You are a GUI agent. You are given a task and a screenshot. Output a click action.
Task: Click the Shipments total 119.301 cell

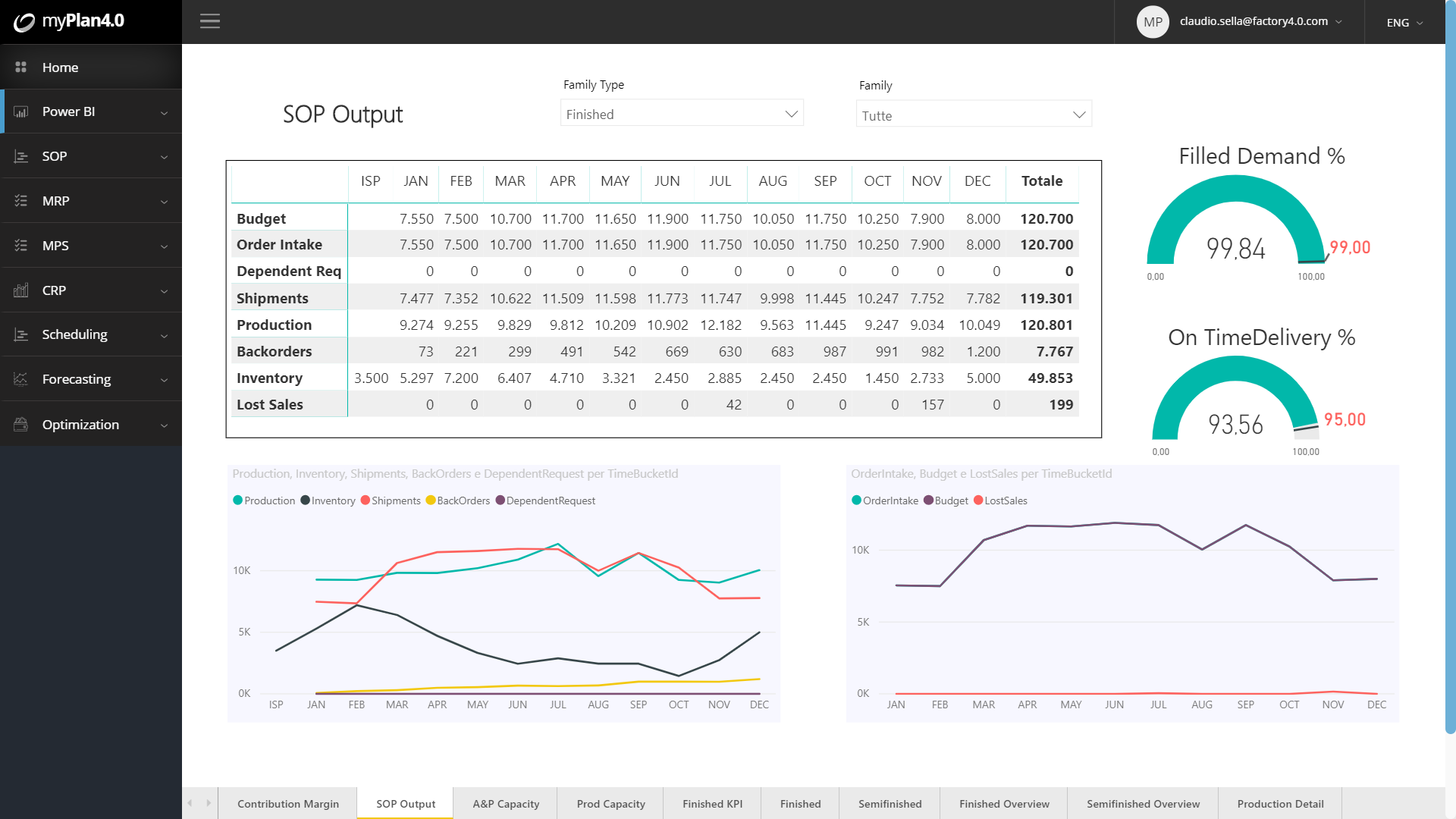tap(1046, 298)
